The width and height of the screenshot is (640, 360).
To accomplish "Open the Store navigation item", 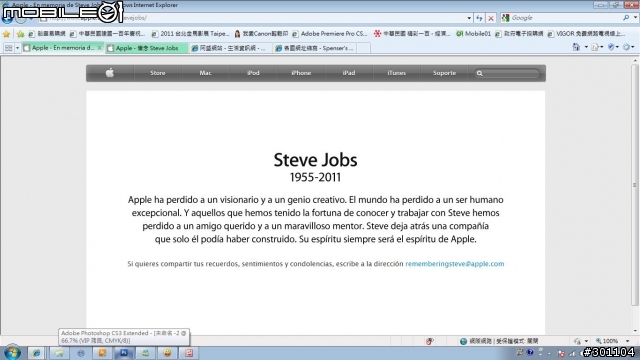I will coord(158,73).
